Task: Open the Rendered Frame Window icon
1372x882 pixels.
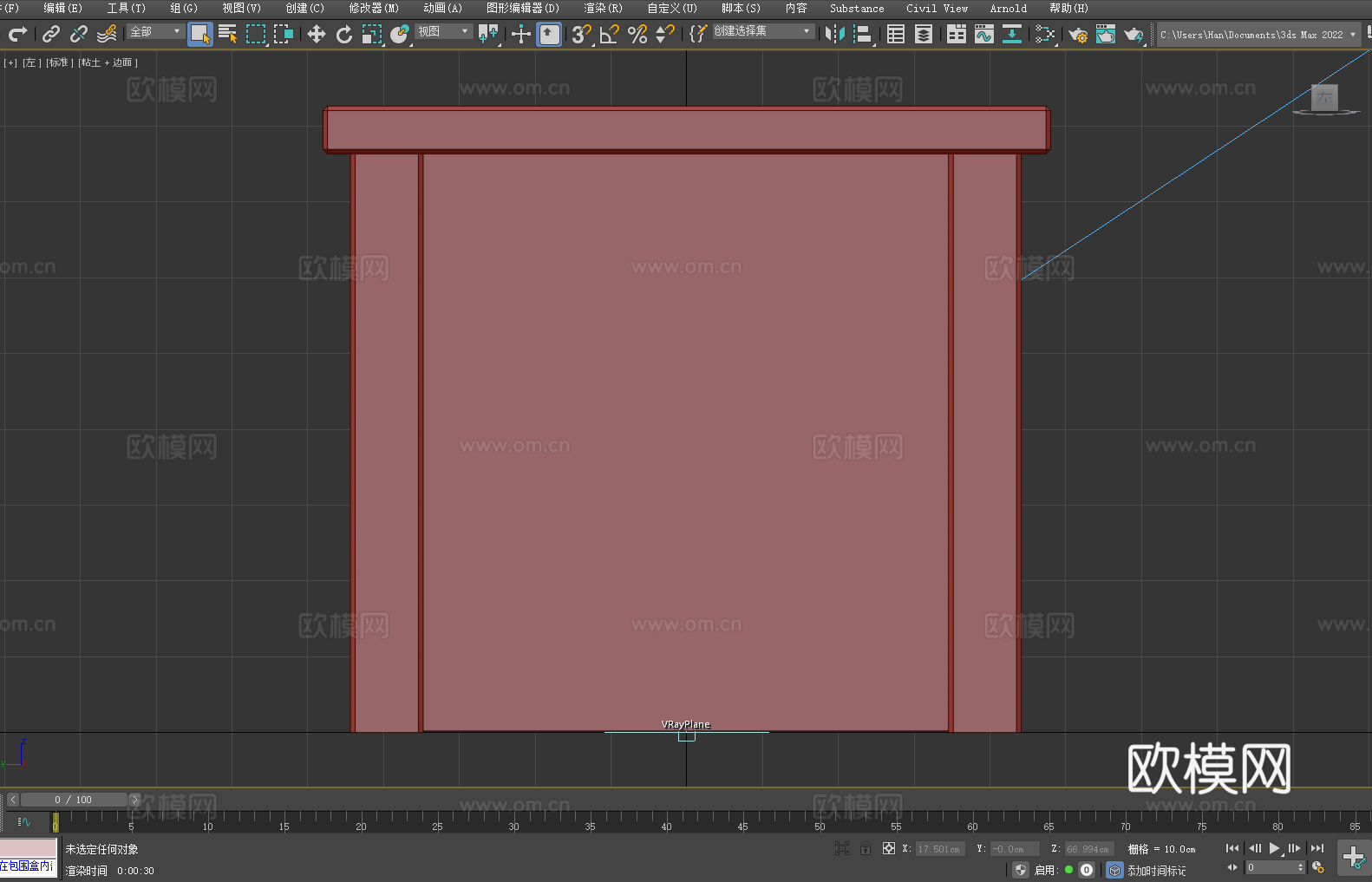Action: coord(1106,34)
